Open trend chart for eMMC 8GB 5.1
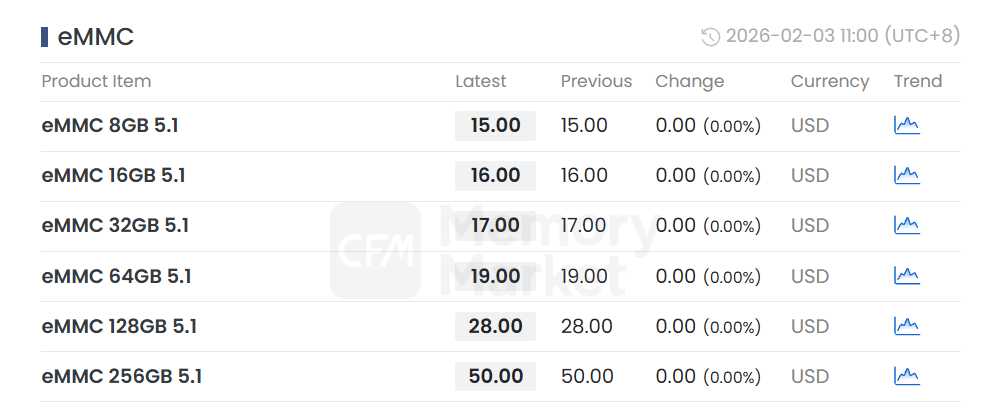Screen dimensions: 995x415 (906, 125)
